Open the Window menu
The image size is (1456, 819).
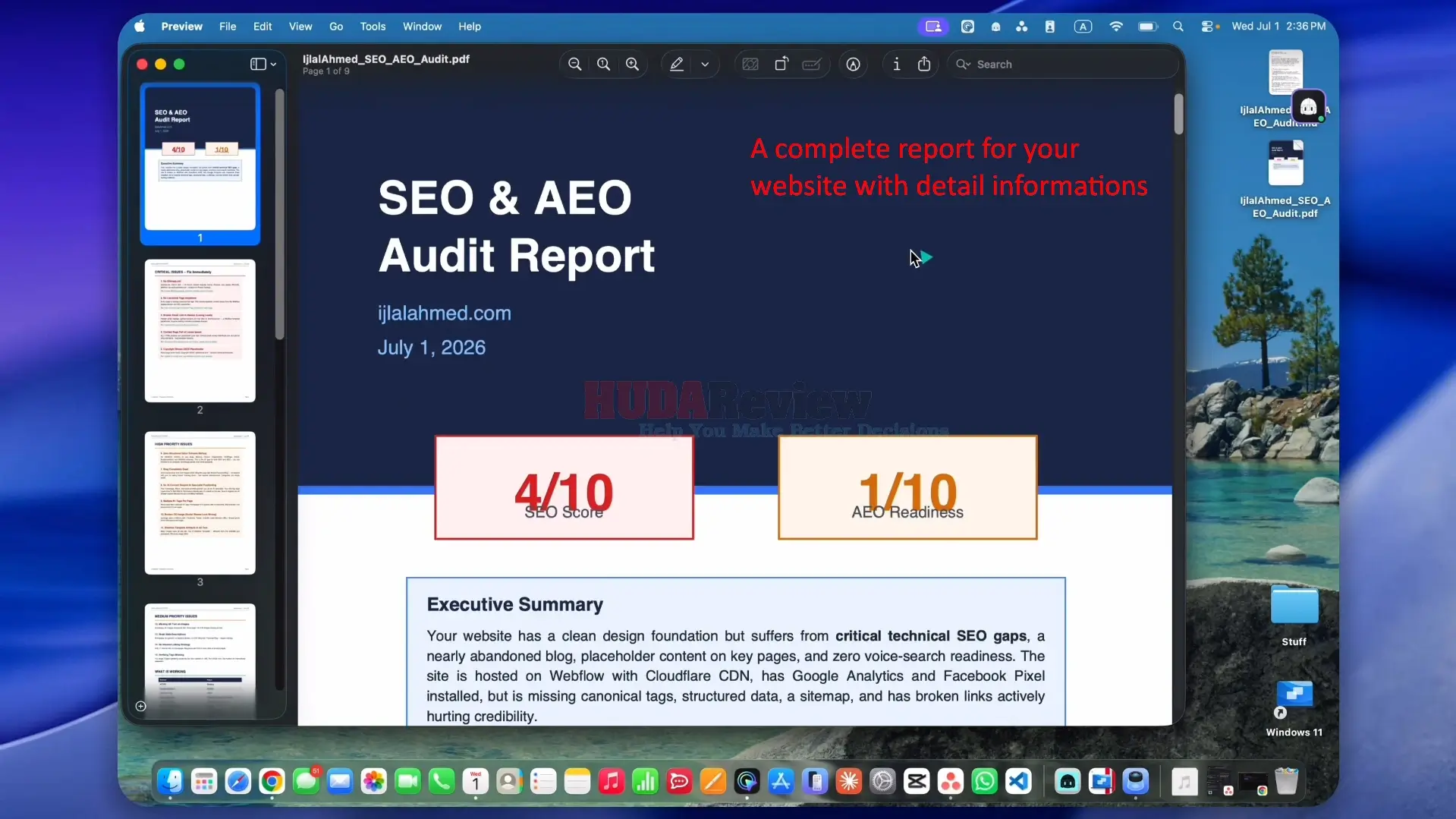pyautogui.click(x=422, y=27)
